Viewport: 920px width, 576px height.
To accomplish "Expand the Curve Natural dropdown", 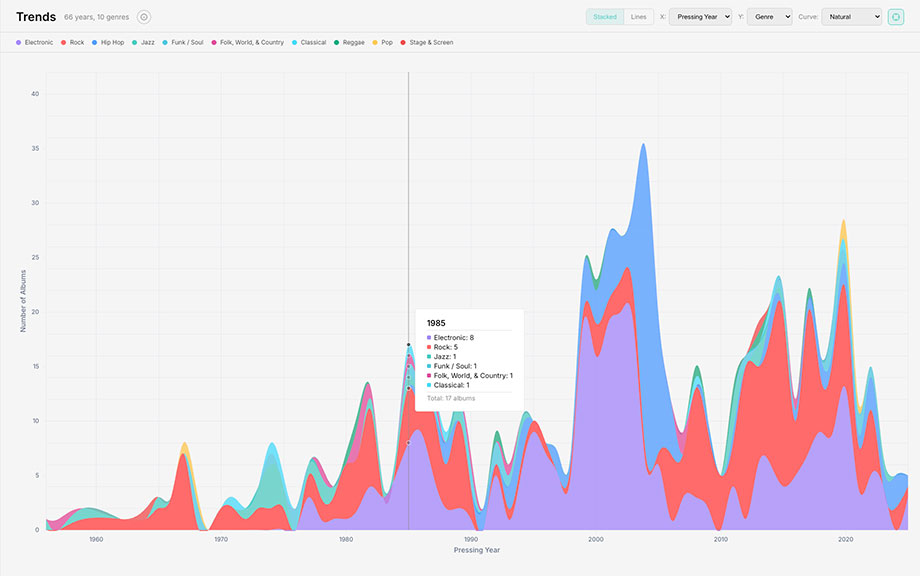I will click(x=851, y=17).
